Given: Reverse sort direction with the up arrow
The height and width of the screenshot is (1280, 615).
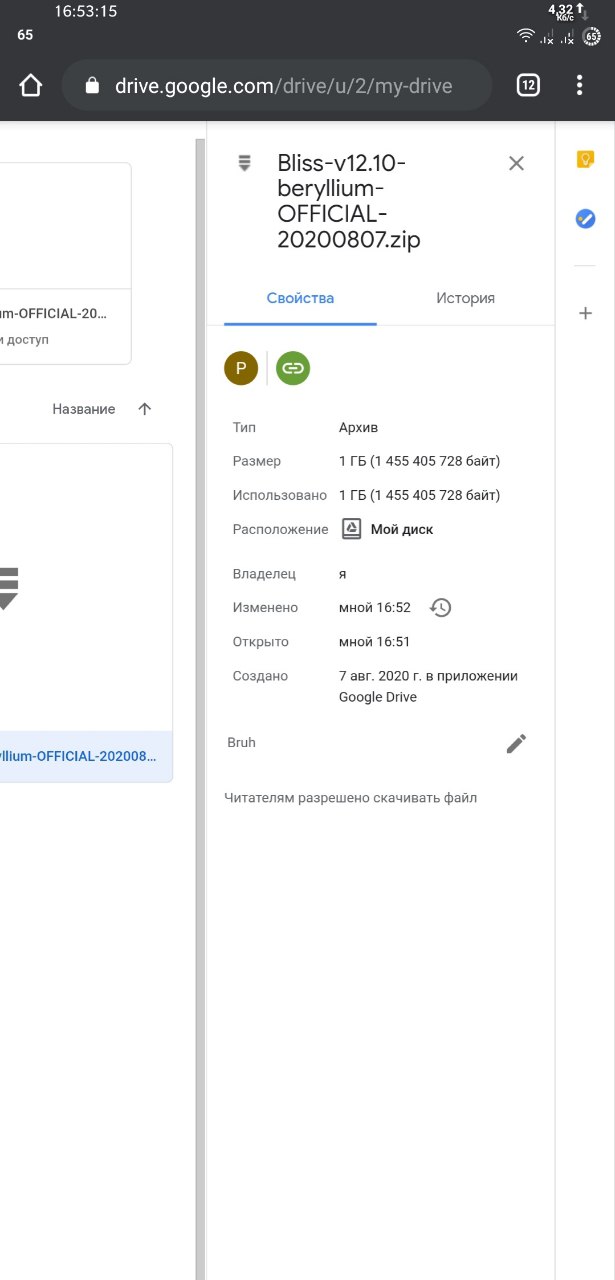Looking at the screenshot, I should [145, 409].
